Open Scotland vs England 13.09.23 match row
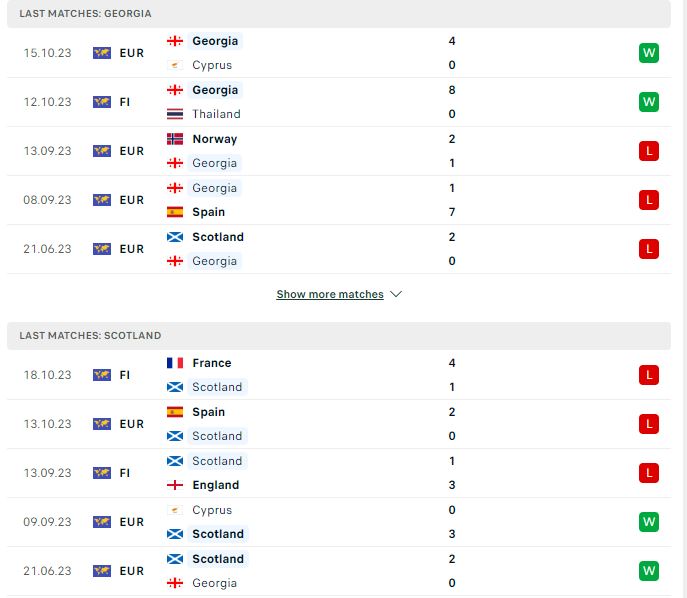Image resolution: width=687 pixels, height=598 pixels. pyautogui.click(x=339, y=473)
